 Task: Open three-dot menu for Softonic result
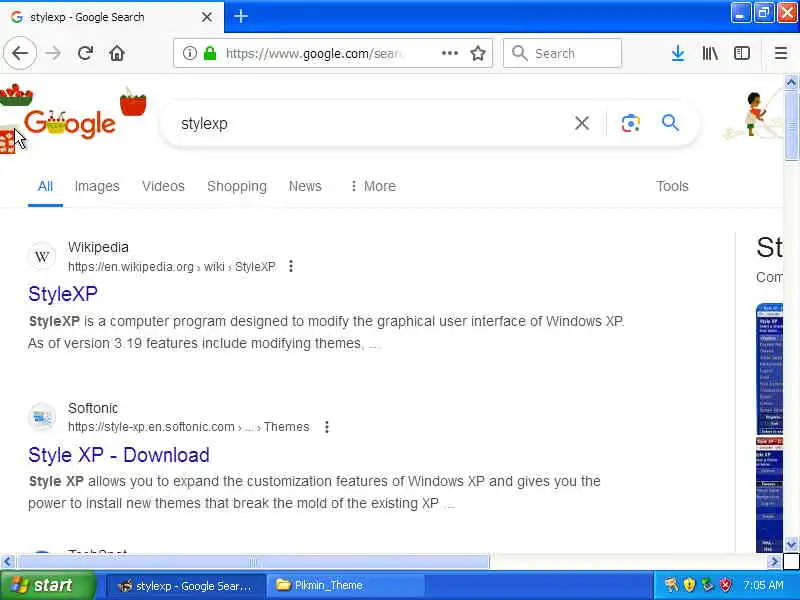[x=327, y=427]
